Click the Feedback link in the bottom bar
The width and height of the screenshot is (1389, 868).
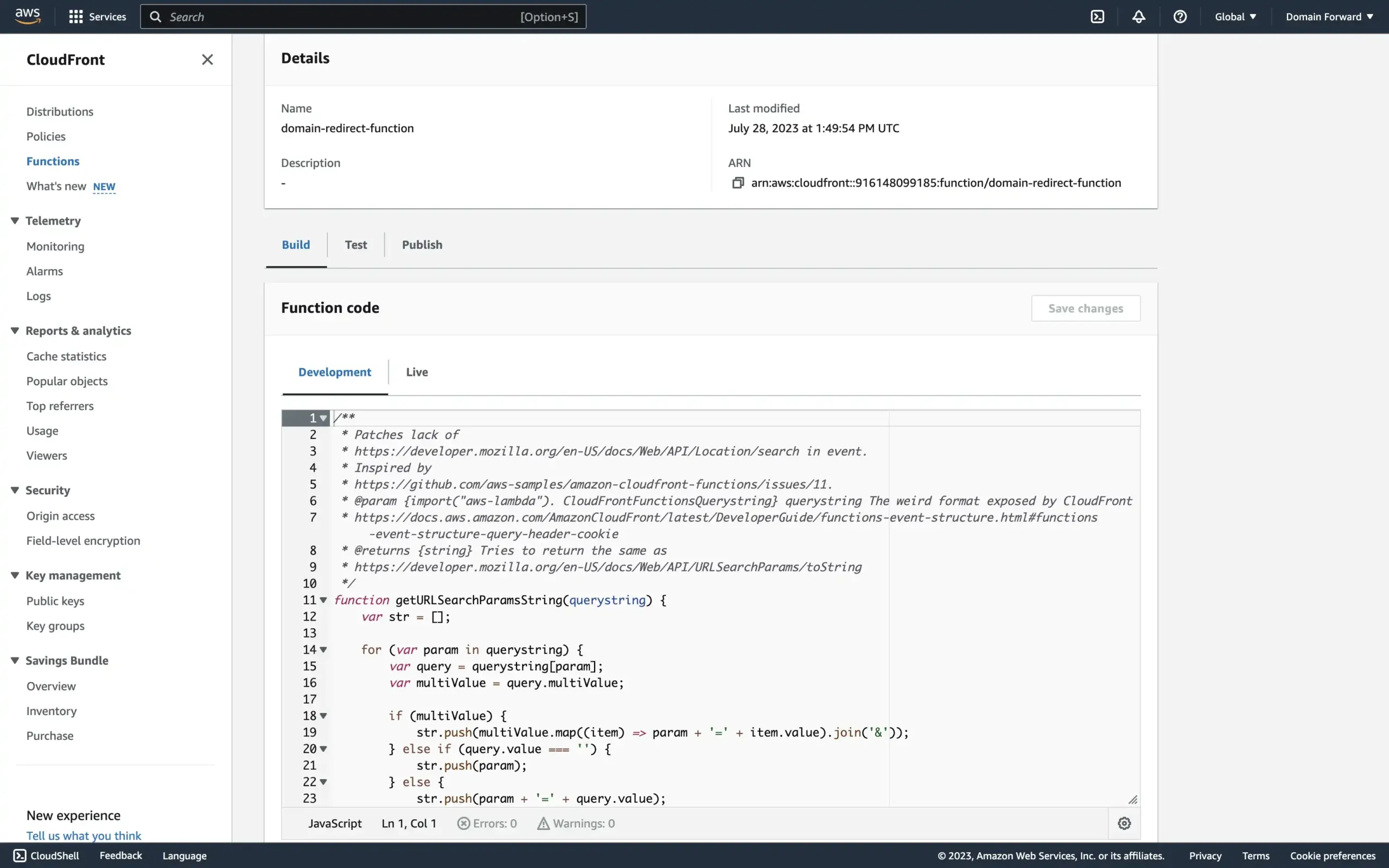pyautogui.click(x=120, y=856)
